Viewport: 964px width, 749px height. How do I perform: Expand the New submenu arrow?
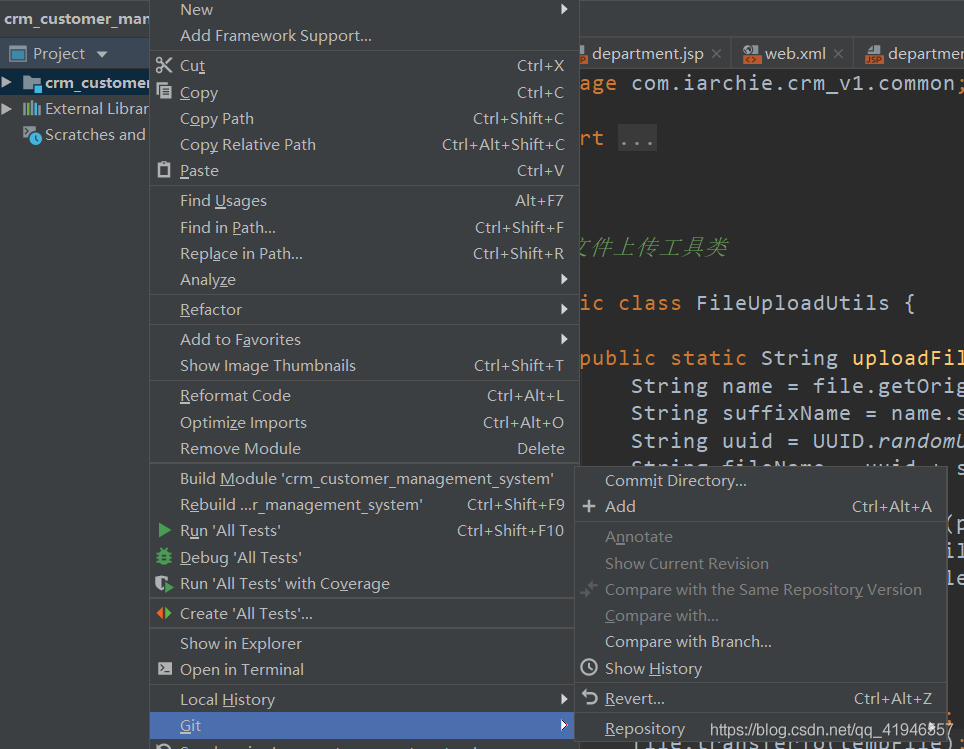click(x=564, y=9)
